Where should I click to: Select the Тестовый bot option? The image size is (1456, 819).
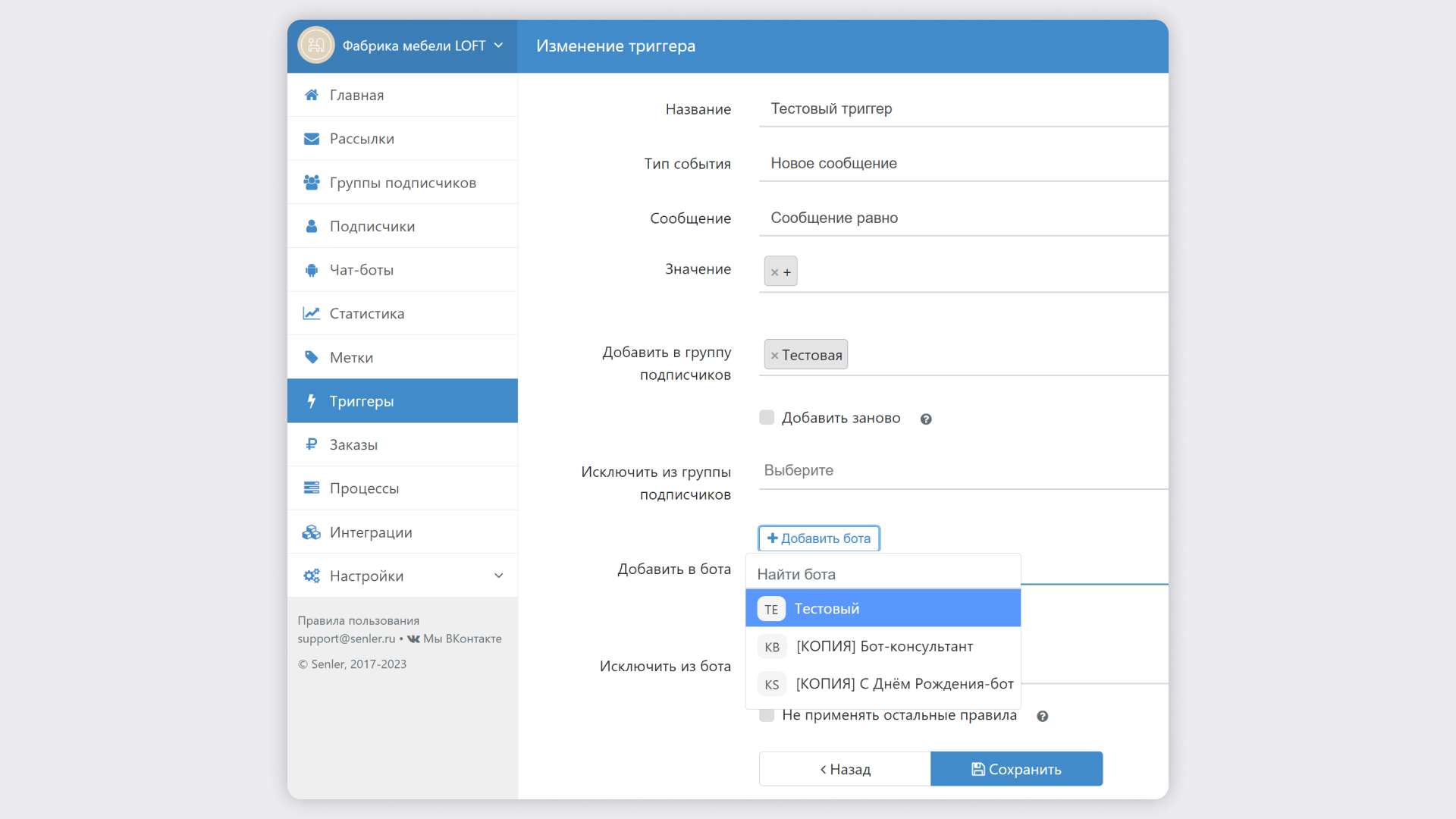(883, 609)
